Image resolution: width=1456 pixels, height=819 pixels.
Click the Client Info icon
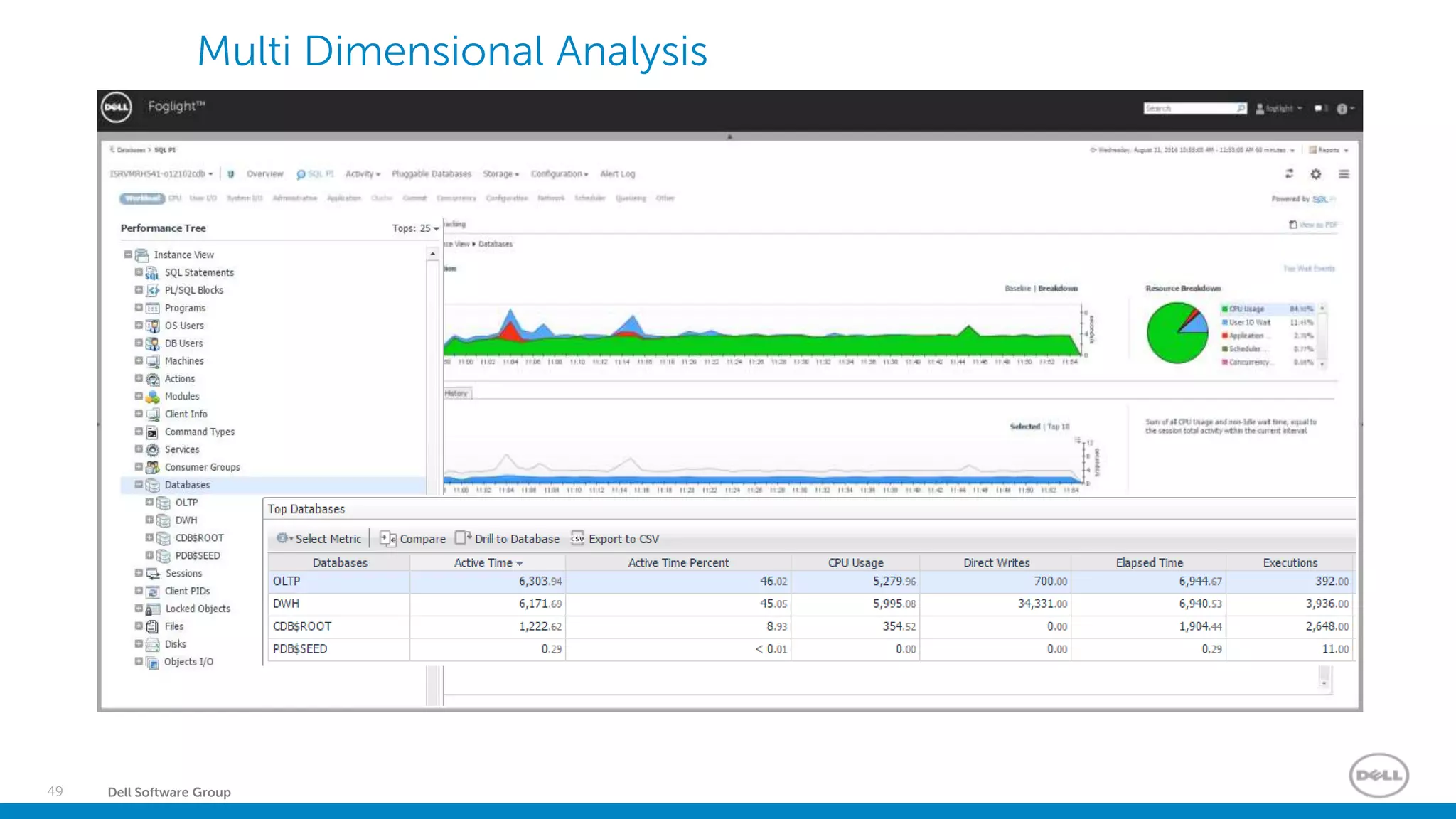[x=152, y=414]
